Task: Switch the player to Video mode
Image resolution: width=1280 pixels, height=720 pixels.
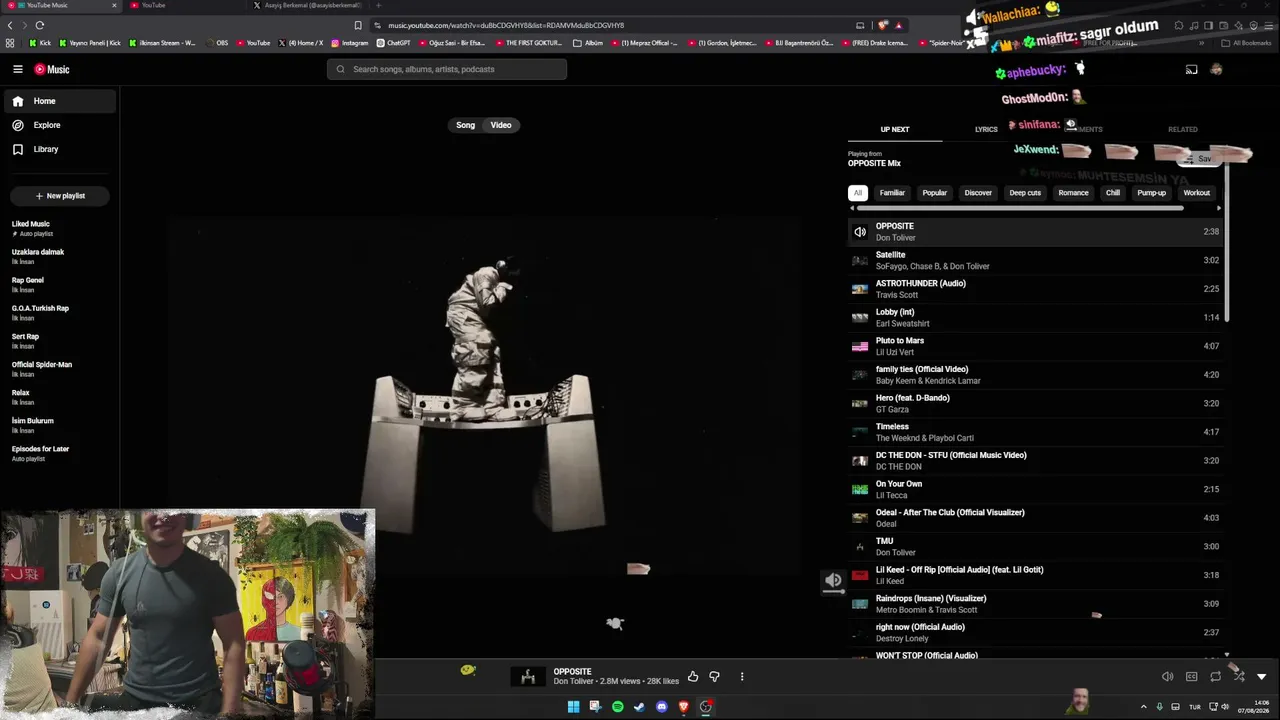Action: coord(501,125)
